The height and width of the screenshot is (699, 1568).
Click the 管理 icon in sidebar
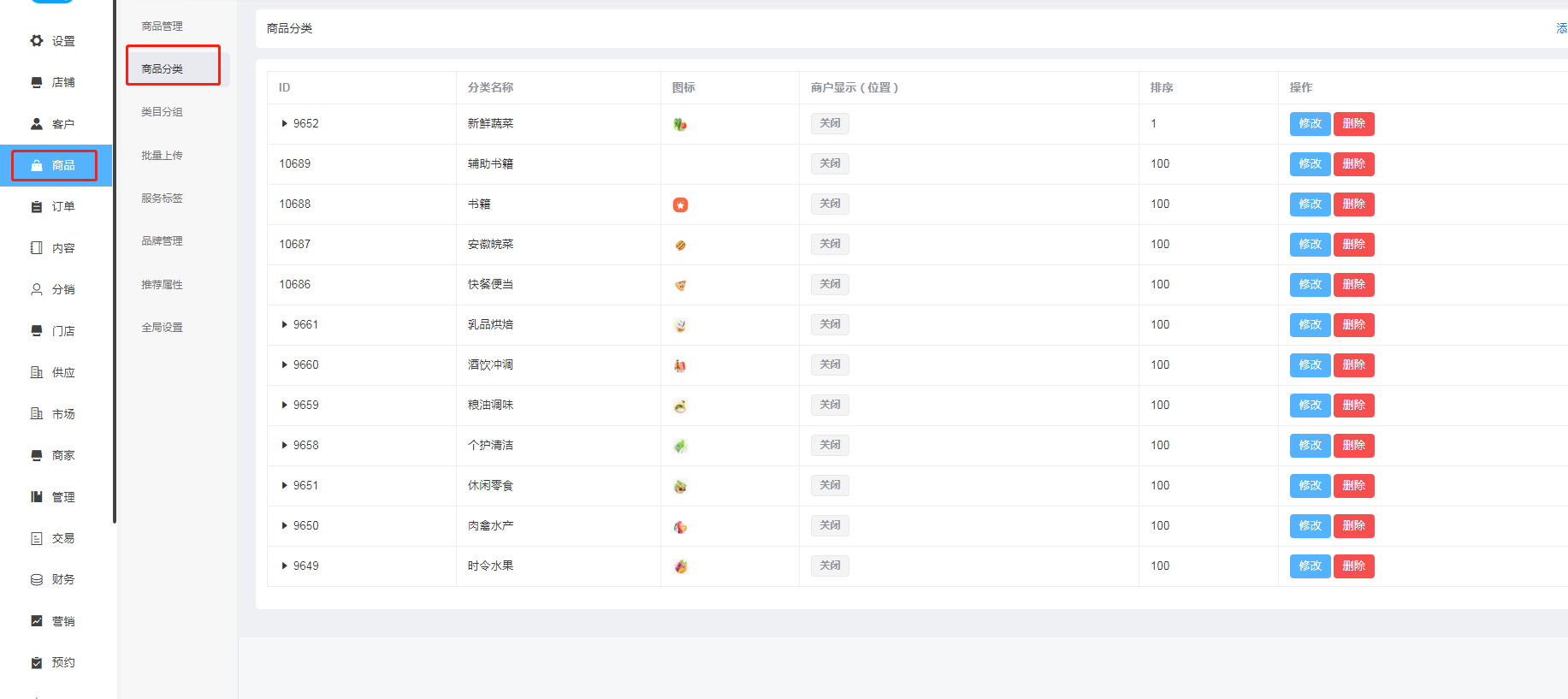(x=37, y=496)
